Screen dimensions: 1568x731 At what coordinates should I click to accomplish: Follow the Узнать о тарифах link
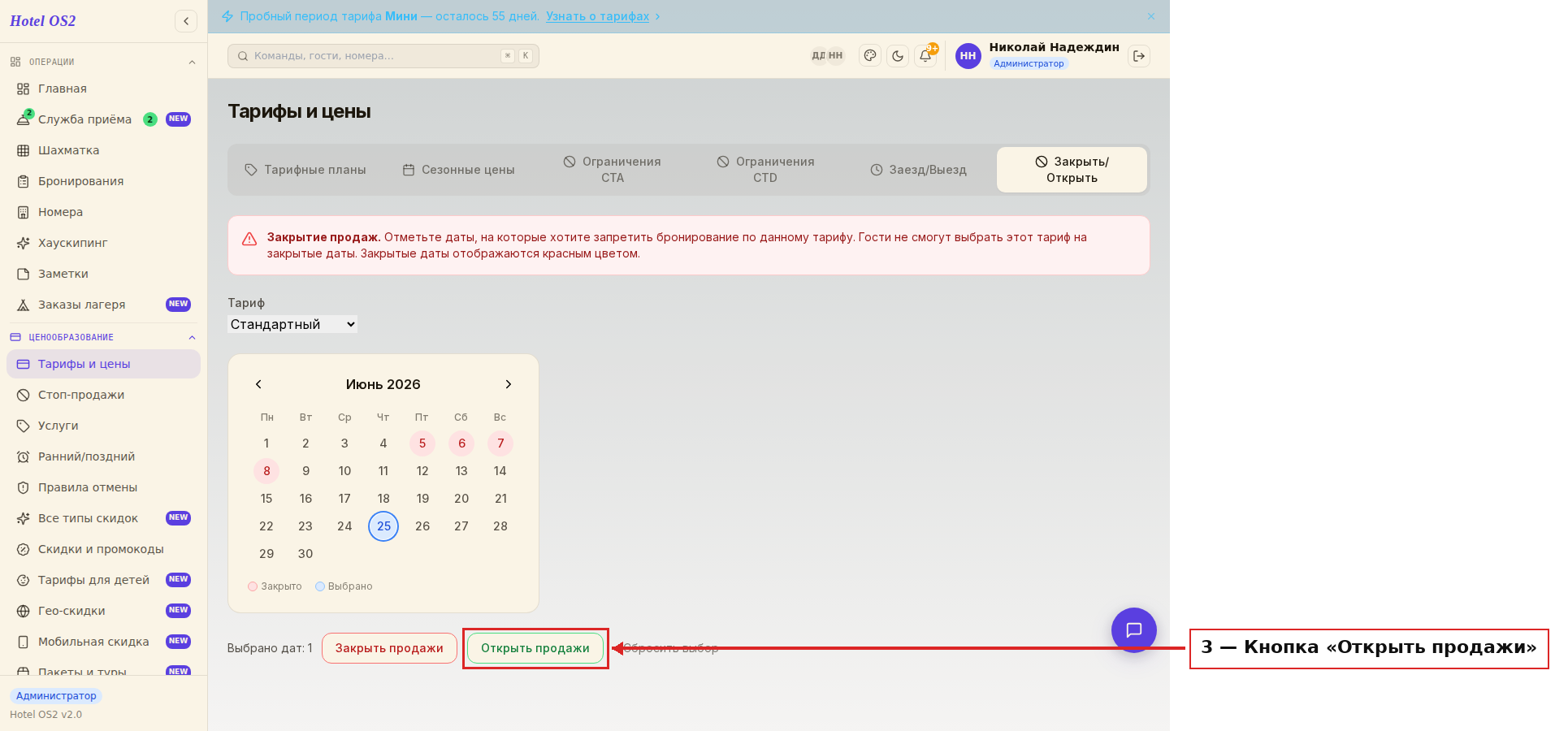[x=597, y=16]
